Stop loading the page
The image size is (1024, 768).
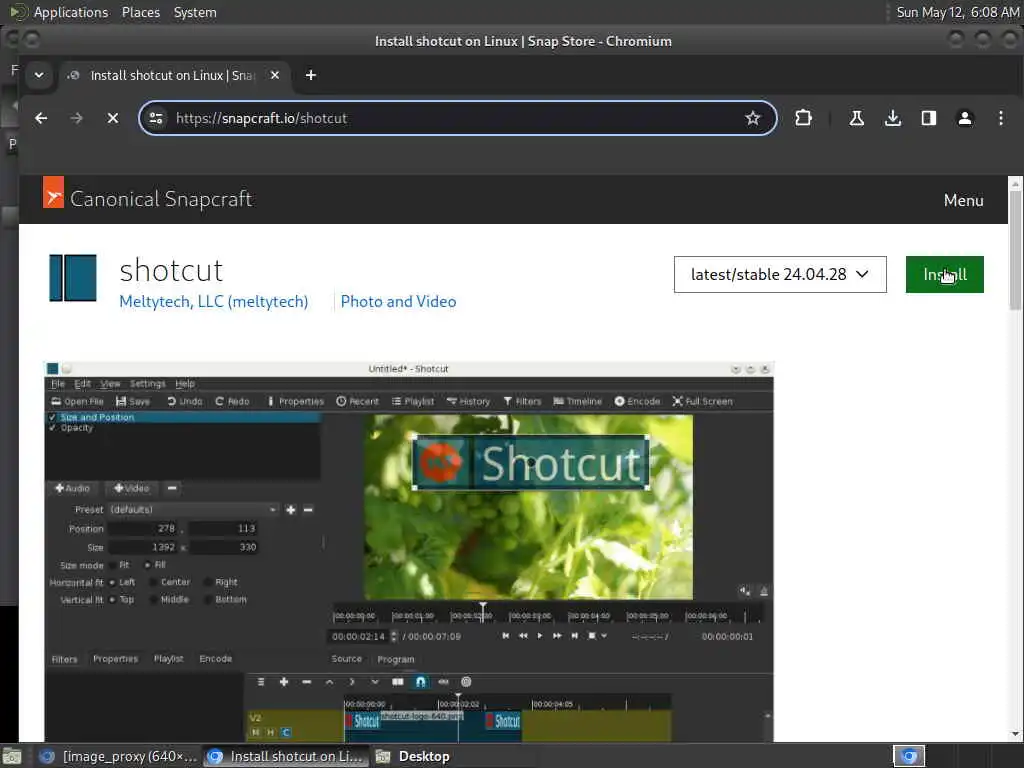tap(113, 118)
